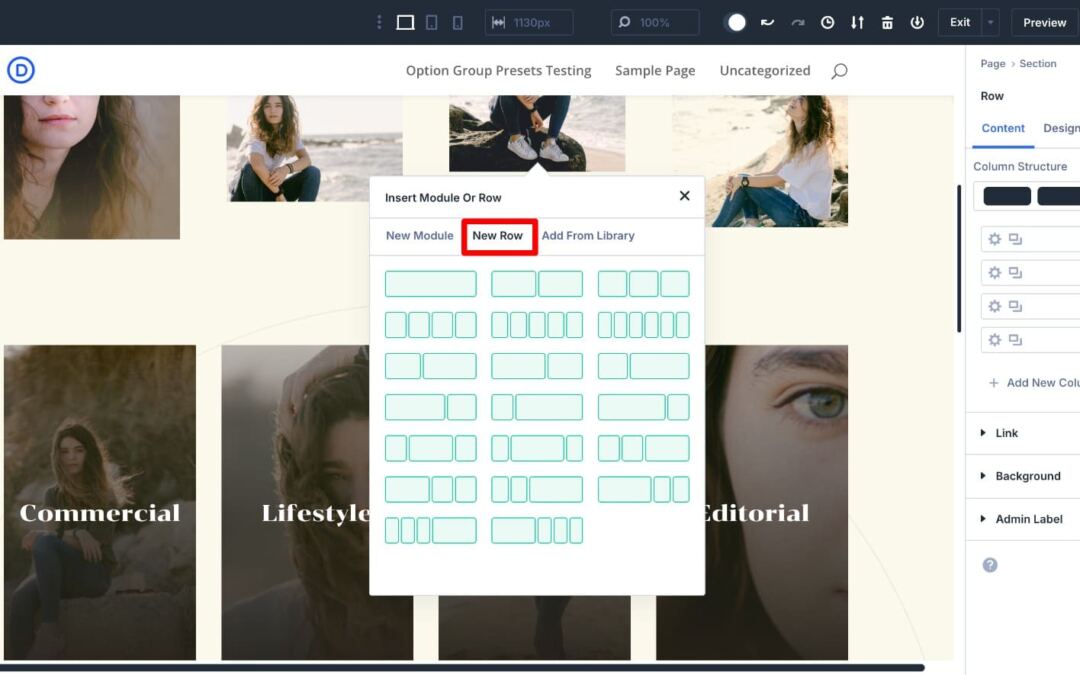Open the dropdown arrow beside Exit
This screenshot has height=675, width=1080.
(990, 22)
